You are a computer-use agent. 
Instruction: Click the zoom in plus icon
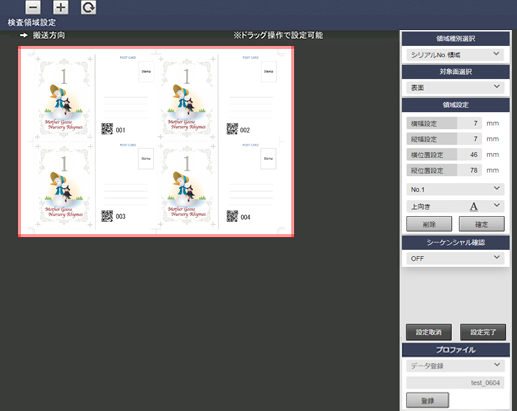pyautogui.click(x=61, y=7)
